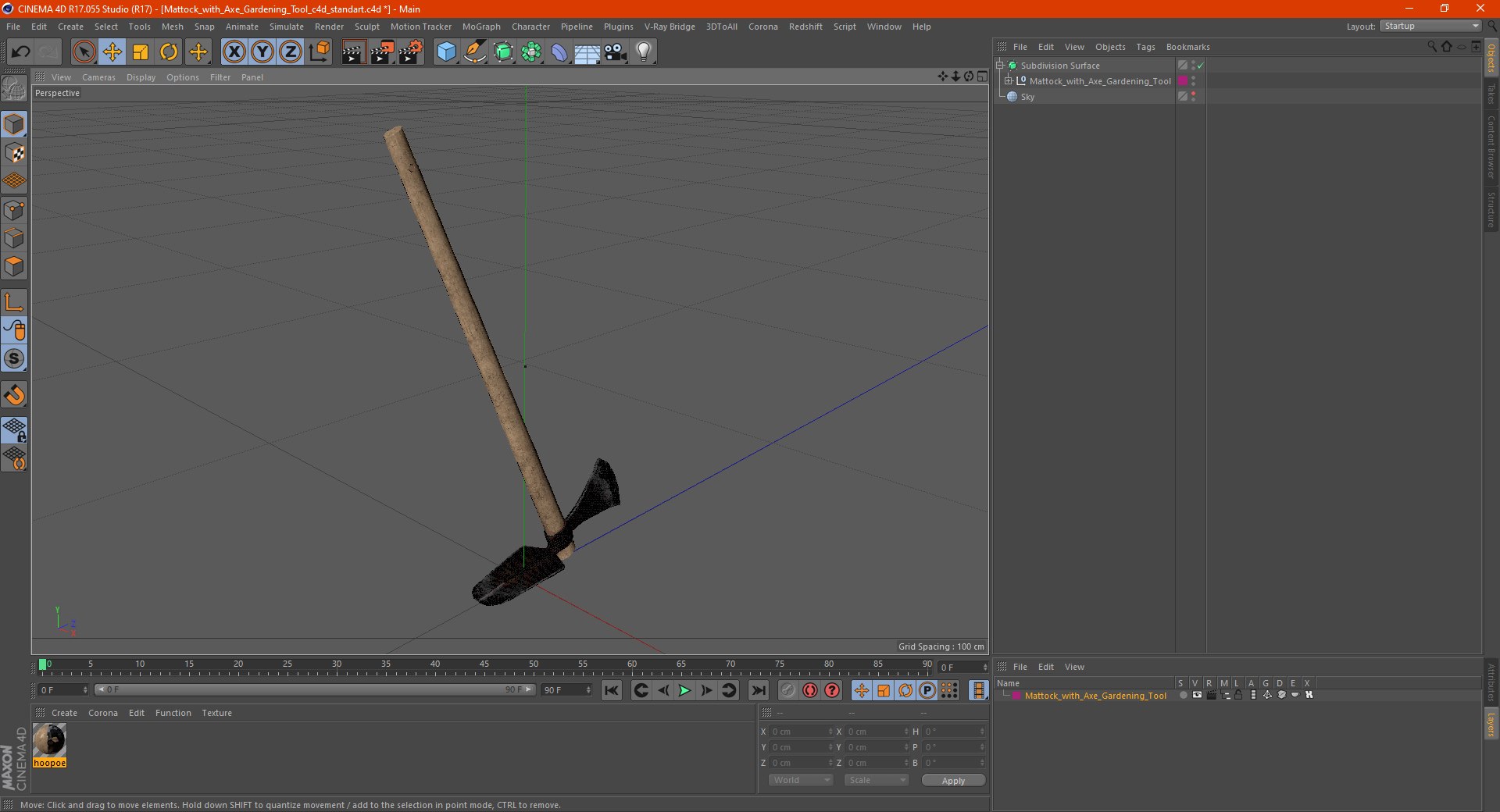The image size is (1500, 812).
Task: Toggle Solo on Mattock layer
Action: (x=1183, y=695)
